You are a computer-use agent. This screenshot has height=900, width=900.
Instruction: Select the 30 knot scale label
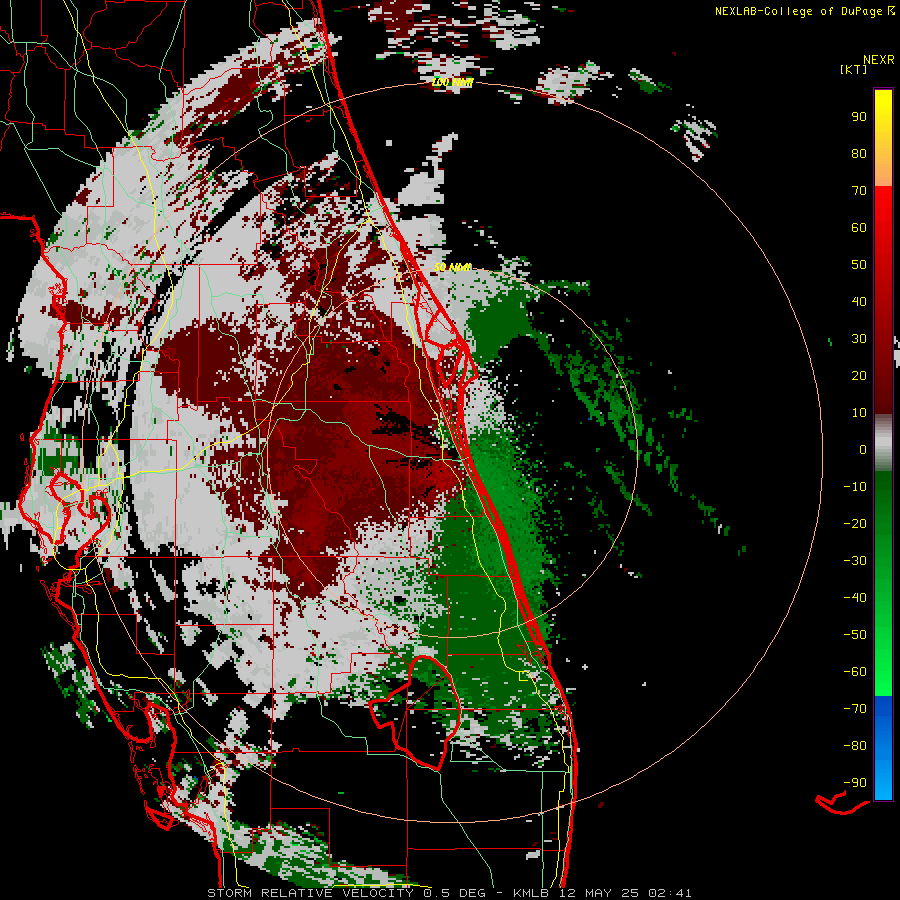[x=859, y=339]
